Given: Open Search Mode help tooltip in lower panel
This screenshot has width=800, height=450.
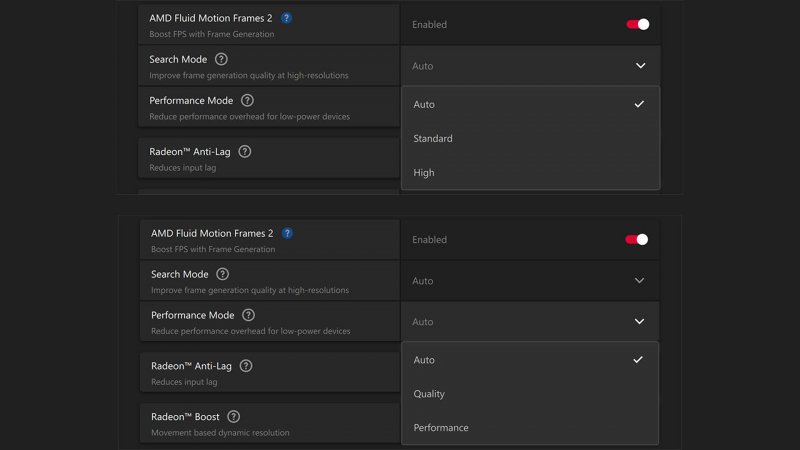Looking at the screenshot, I should point(222,274).
